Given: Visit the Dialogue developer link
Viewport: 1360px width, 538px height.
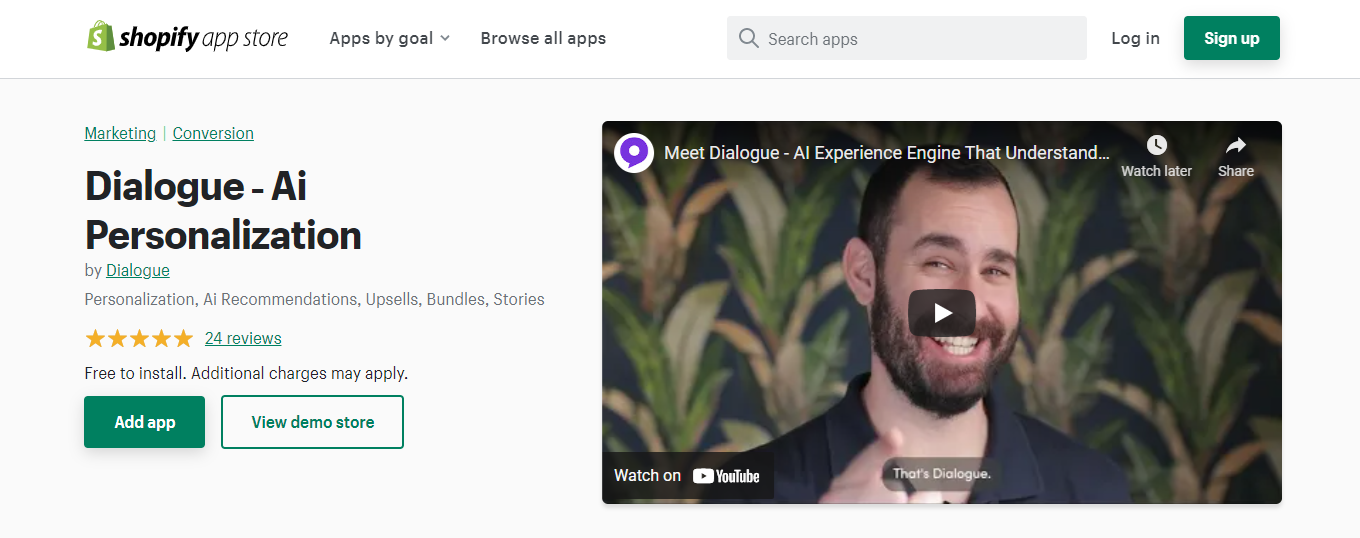Looking at the screenshot, I should (x=138, y=270).
